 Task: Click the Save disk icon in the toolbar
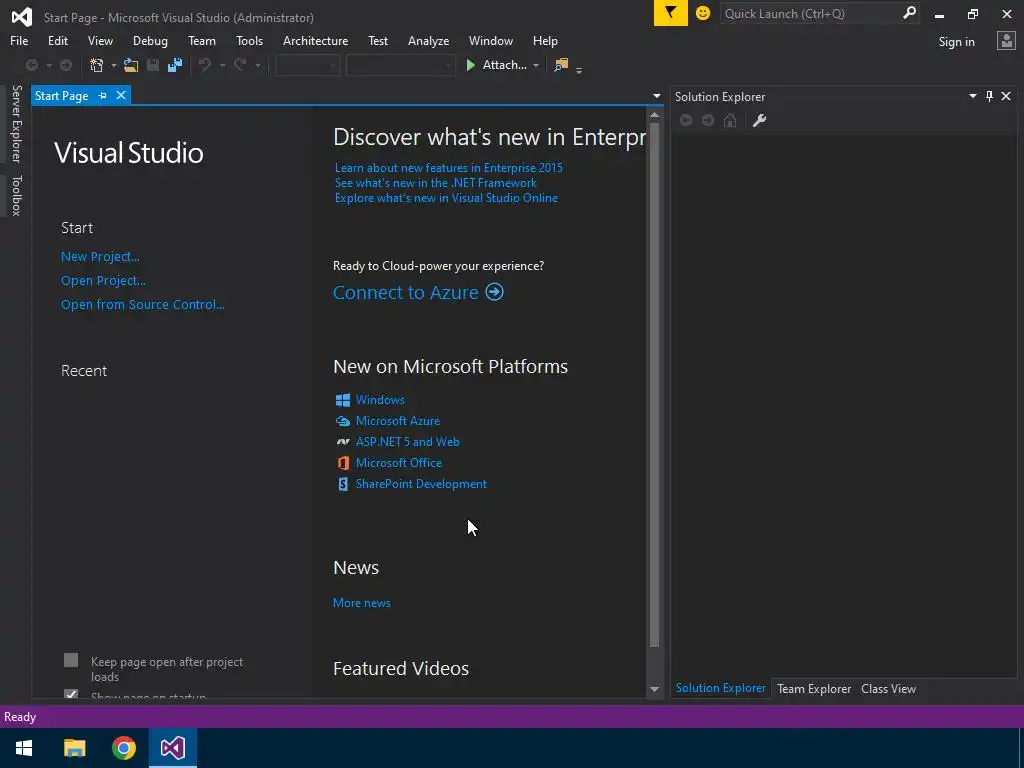(x=153, y=65)
